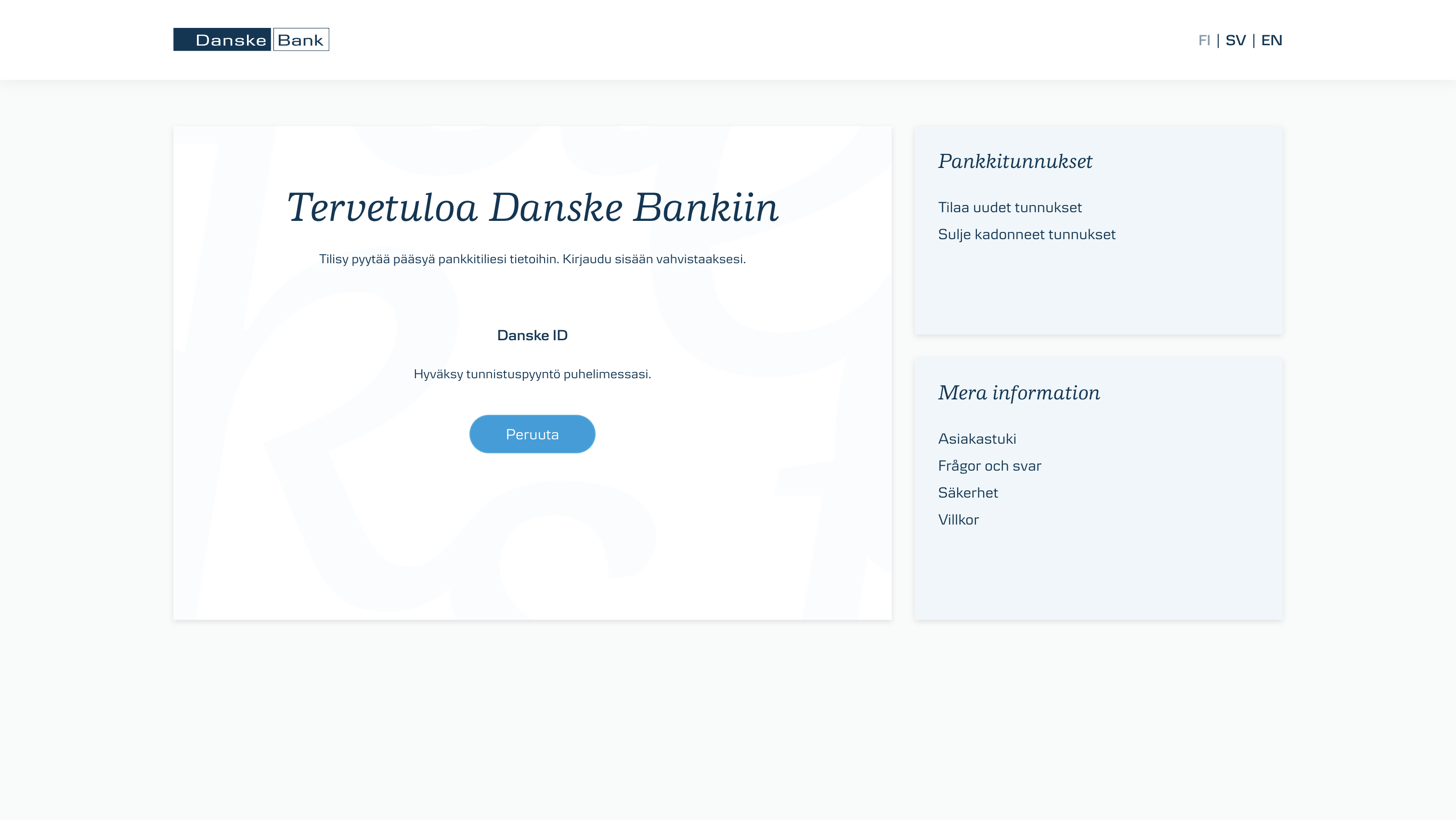Viewport: 1456px width, 820px height.
Task: Open Tilaa uudet tunnukset link
Action: click(1010, 207)
